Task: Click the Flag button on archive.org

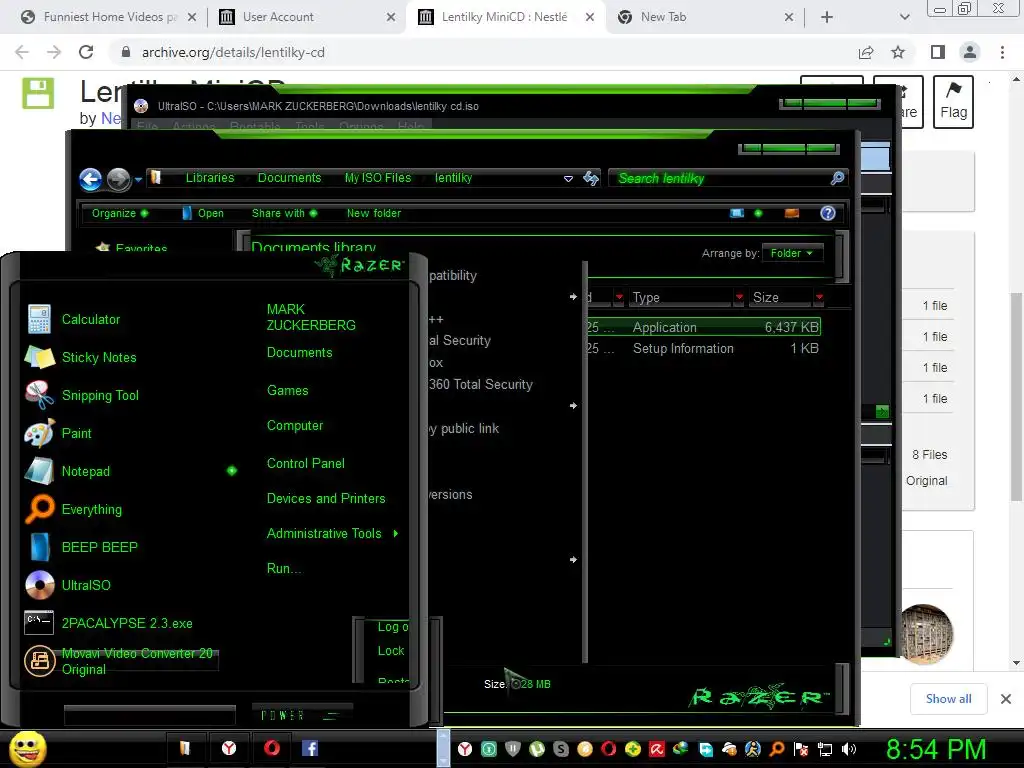Action: coord(953,101)
